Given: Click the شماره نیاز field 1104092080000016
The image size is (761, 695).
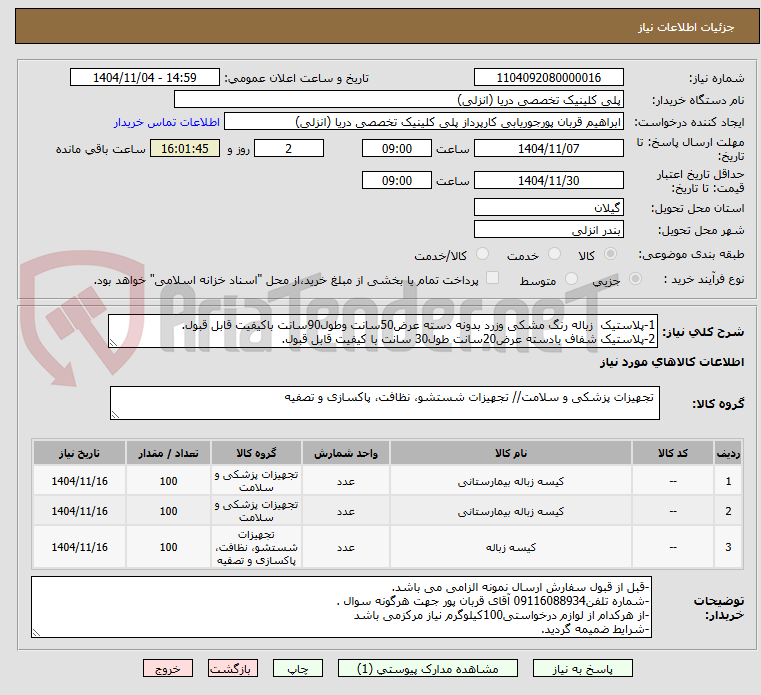Looking at the screenshot, I should (548, 78).
